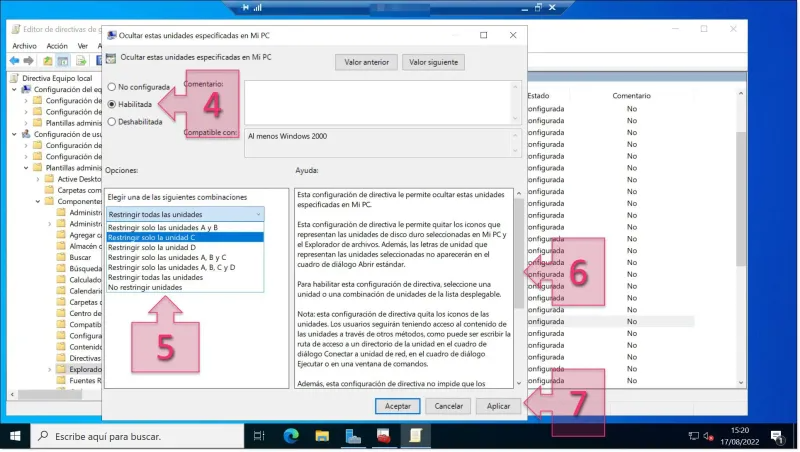This screenshot has height=452, width=800.
Task: Collapse the Componentes tree node
Action: [38, 202]
